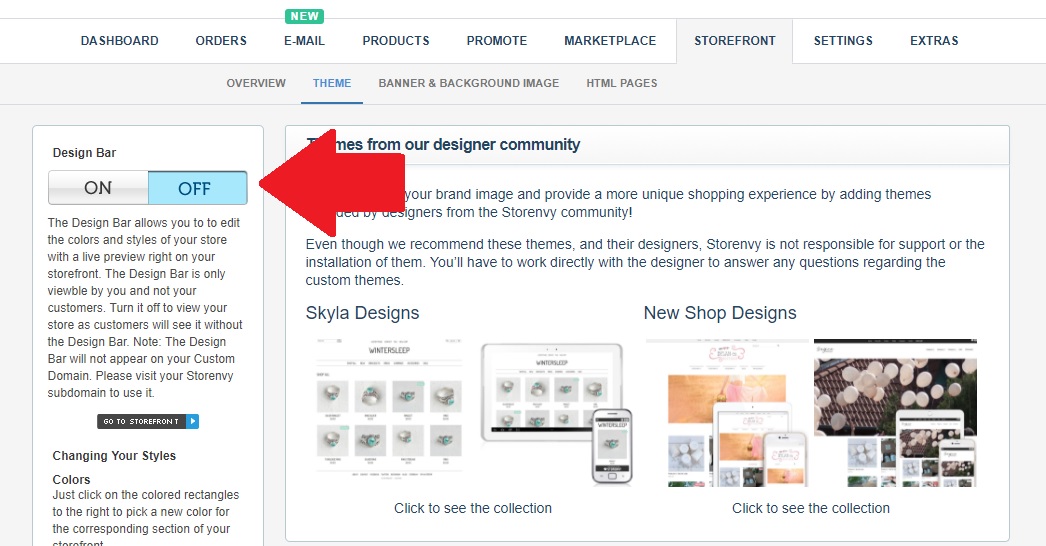Open the Marketplace section
Viewport: 1046px width, 546px height.
click(x=610, y=41)
